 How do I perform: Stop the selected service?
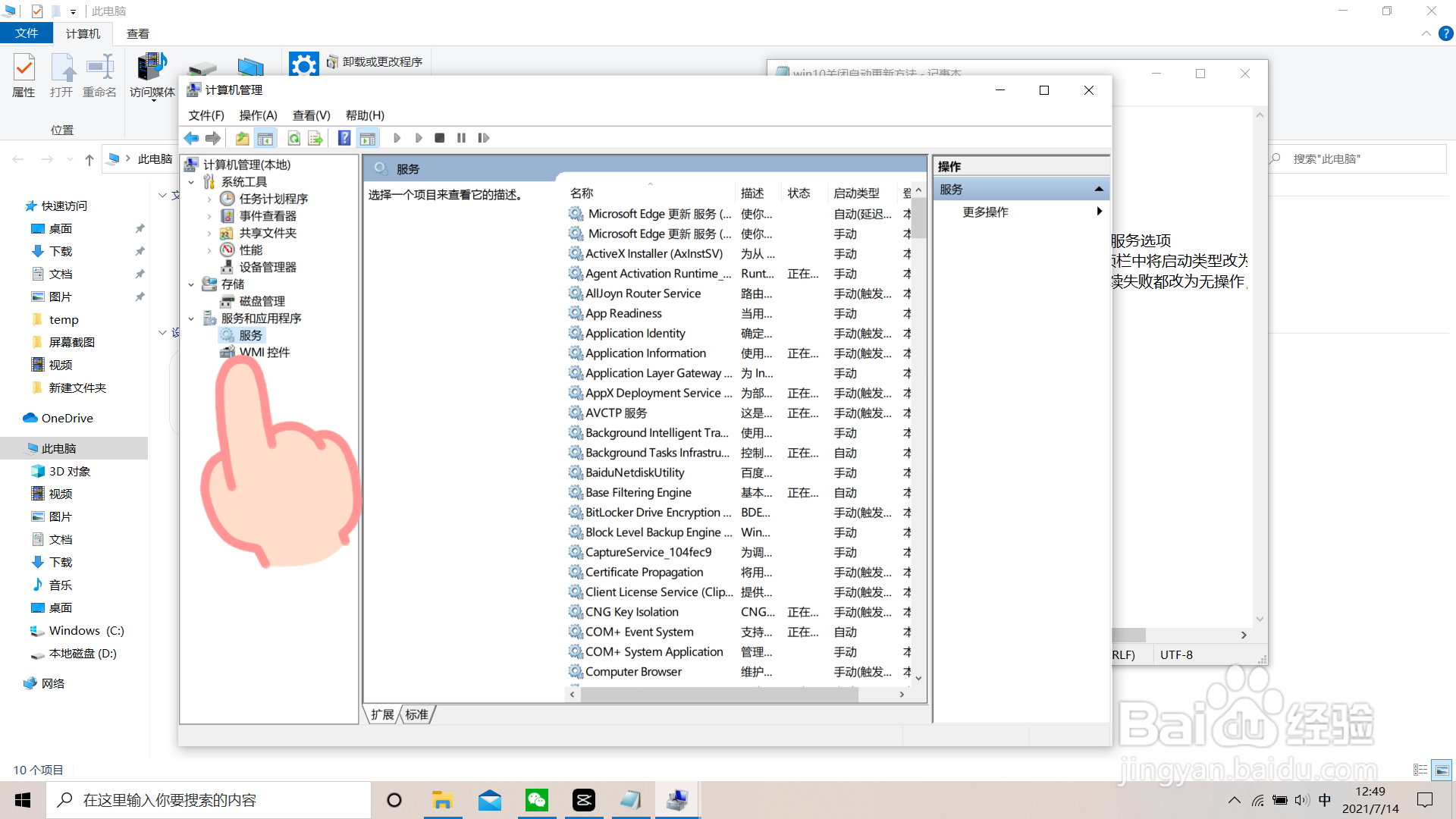[x=440, y=137]
